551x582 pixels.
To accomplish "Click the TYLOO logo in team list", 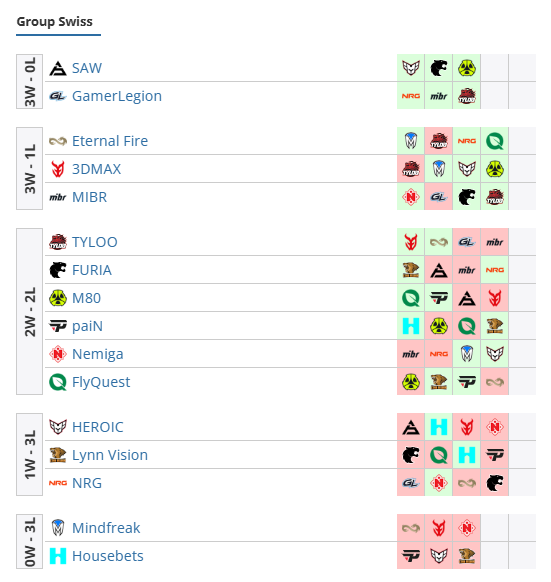I will pyautogui.click(x=58, y=242).
